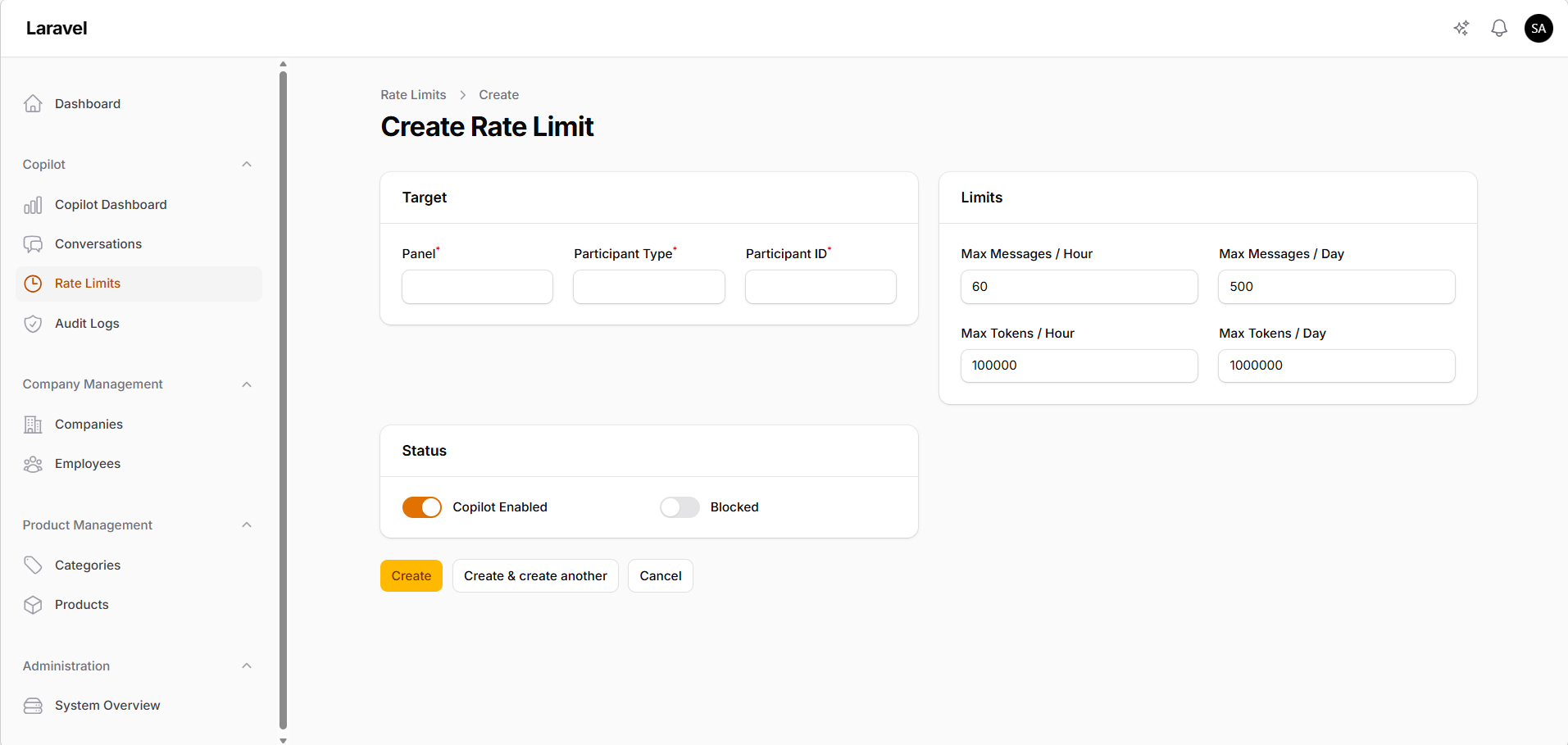Open the notifications bell

point(1499,27)
